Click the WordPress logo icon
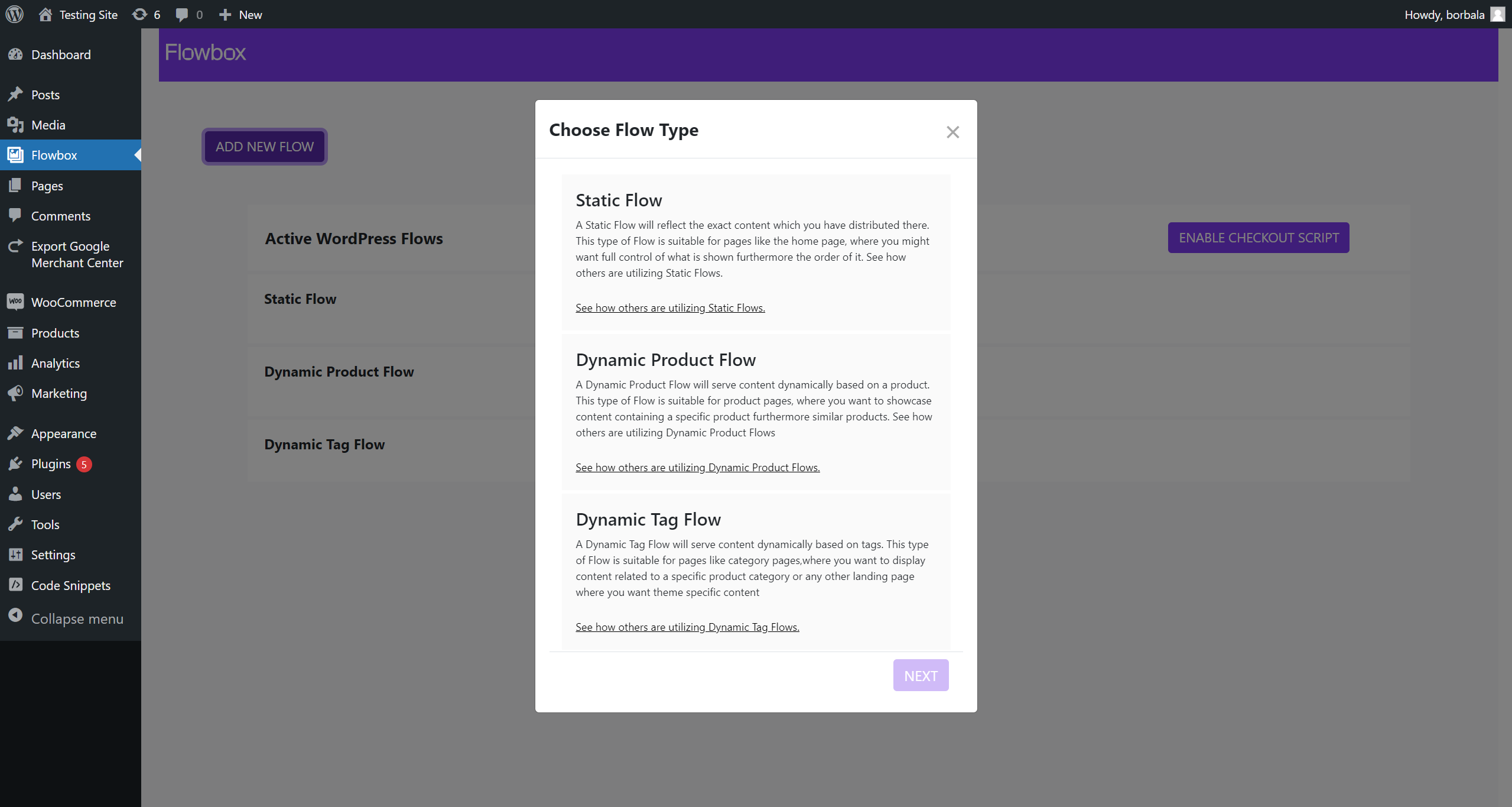 15,14
